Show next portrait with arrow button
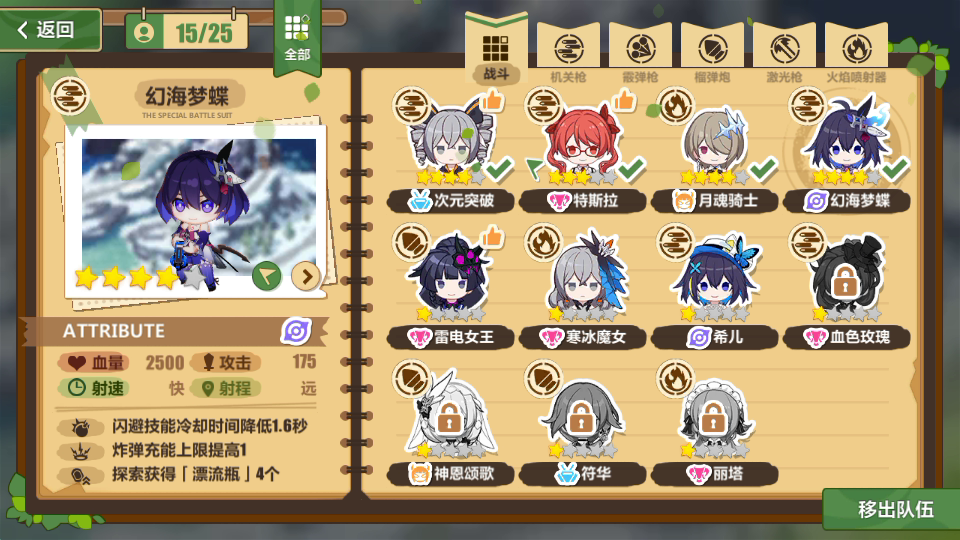The width and height of the screenshot is (960, 540). (306, 277)
